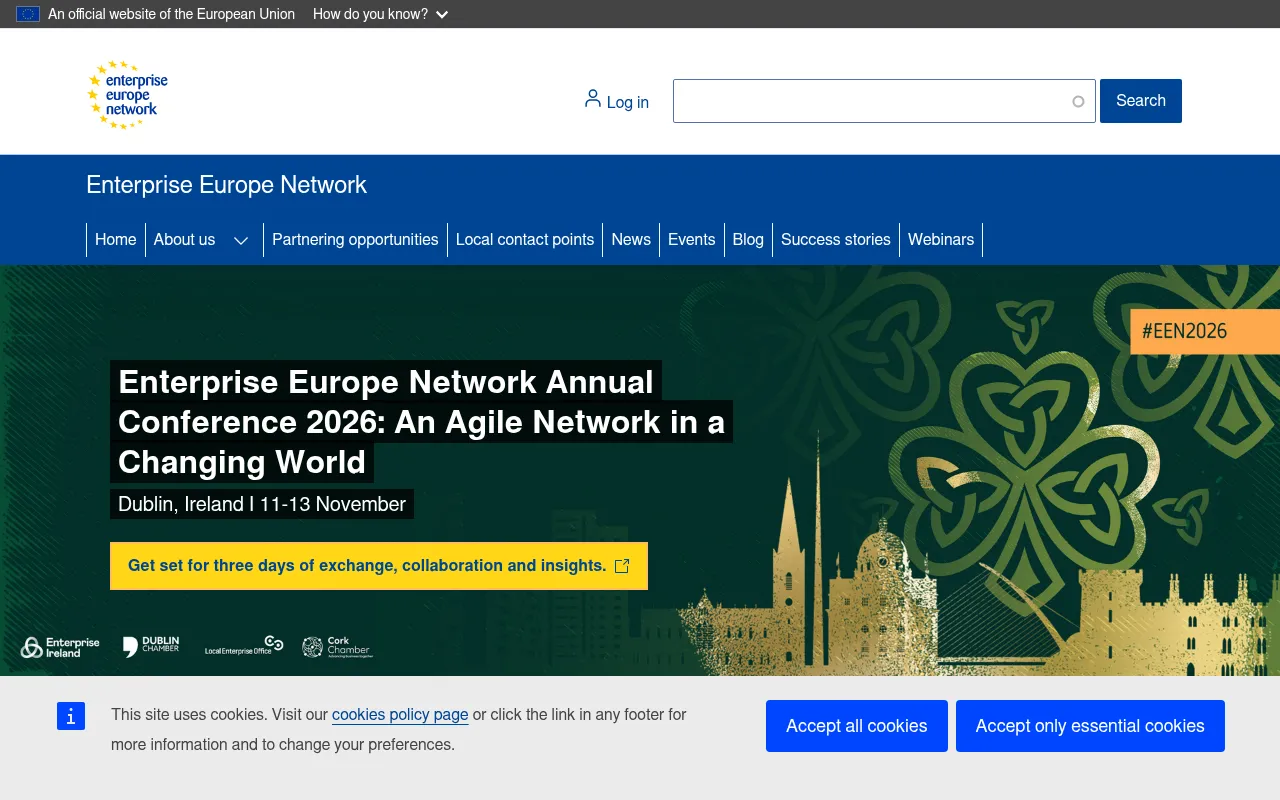Expand the 'How do you know?' dropdown
This screenshot has width=1280, height=800.
[x=381, y=14]
